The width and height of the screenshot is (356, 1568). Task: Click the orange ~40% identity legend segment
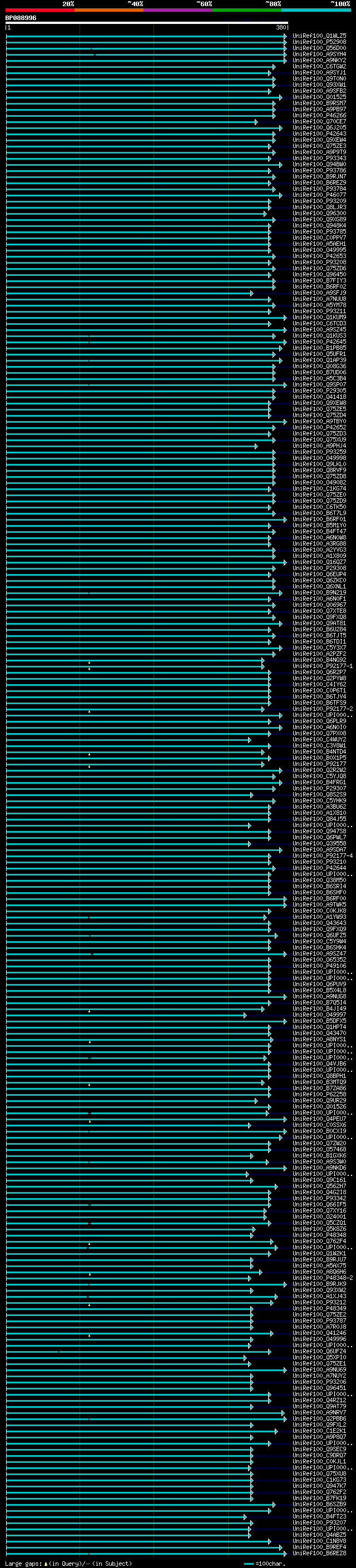click(109, 10)
